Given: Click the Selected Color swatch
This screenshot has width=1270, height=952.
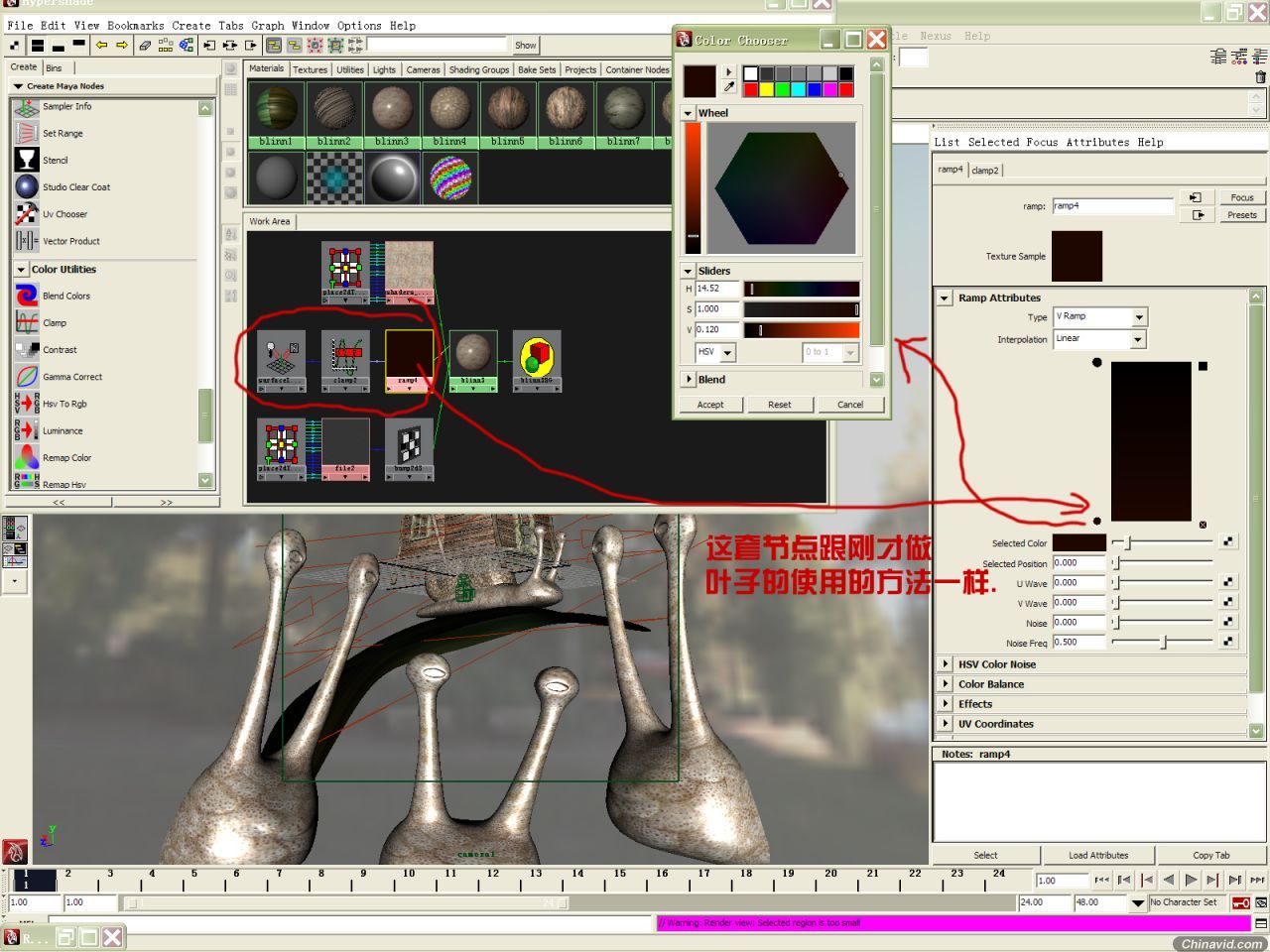Looking at the screenshot, I should 1079,542.
